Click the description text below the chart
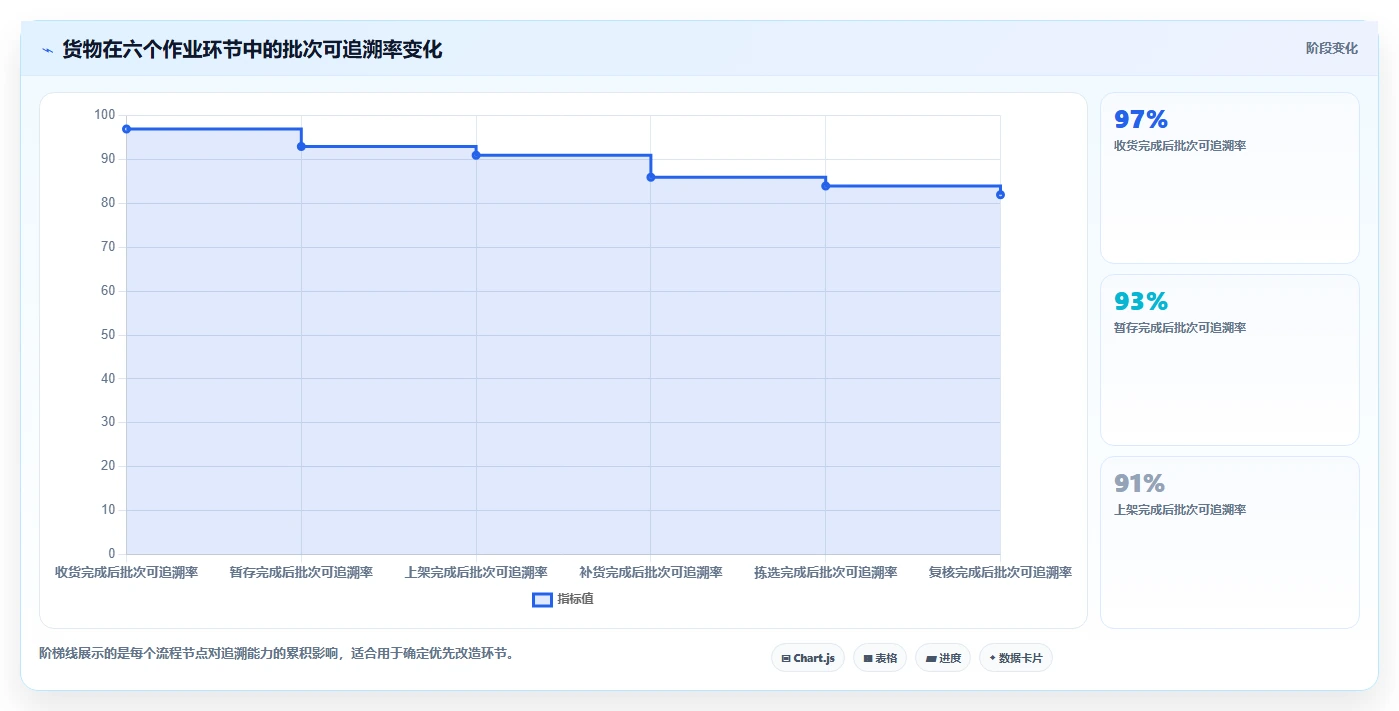This screenshot has width=1399, height=711. pyautogui.click(x=276, y=654)
